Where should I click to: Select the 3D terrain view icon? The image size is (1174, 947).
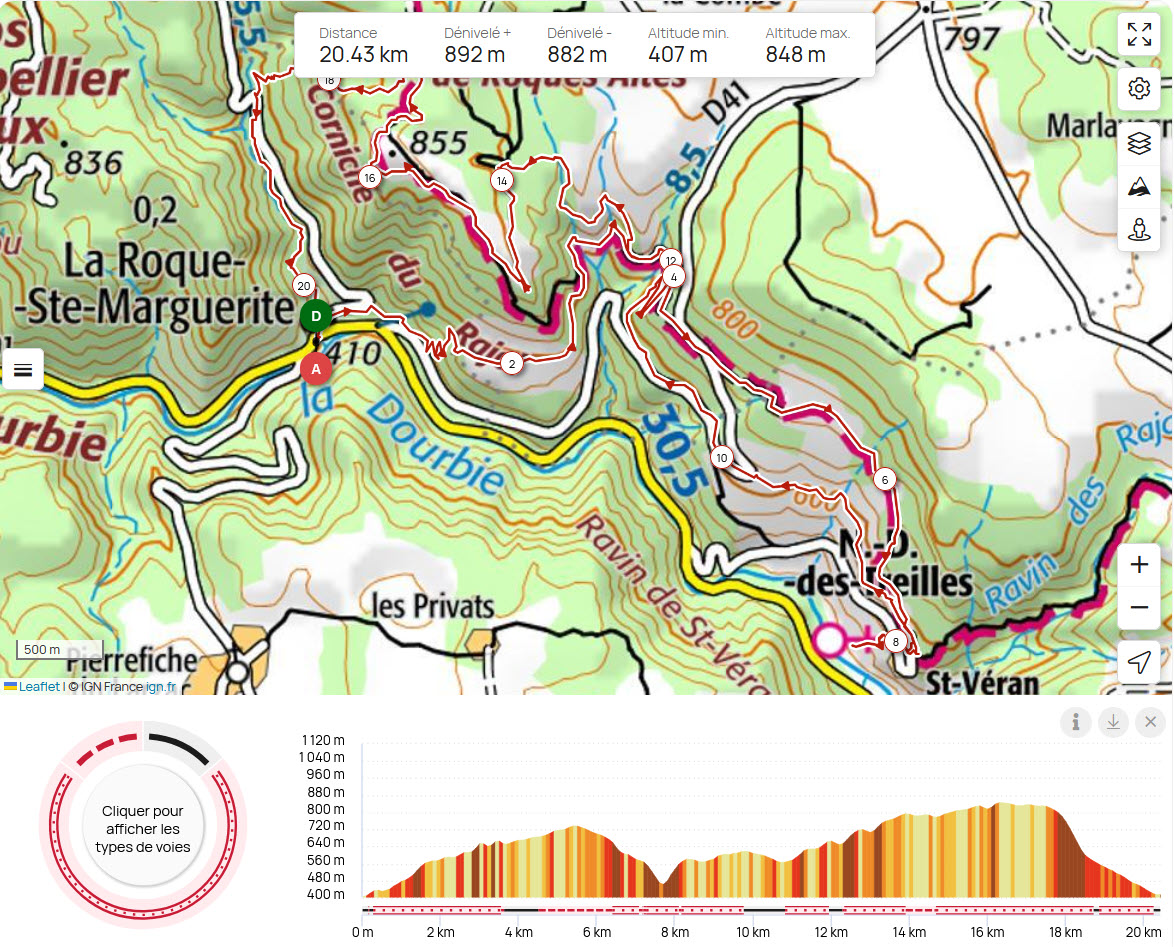1138,187
